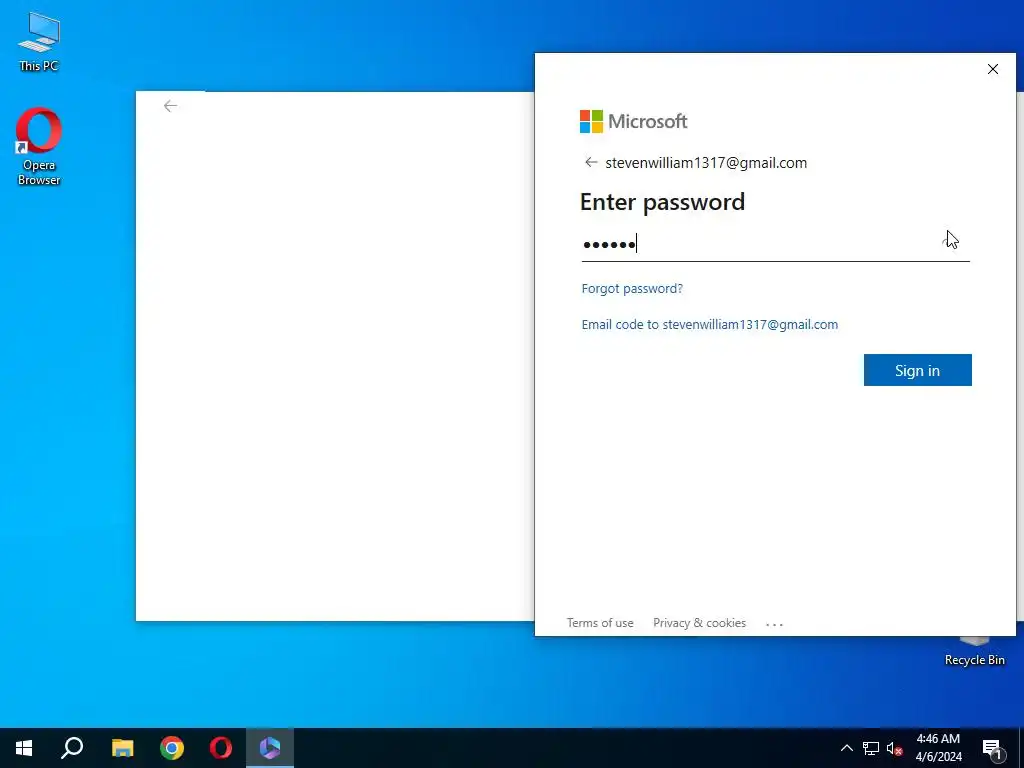
Task: Open the notification center icon
Action: tap(992, 748)
